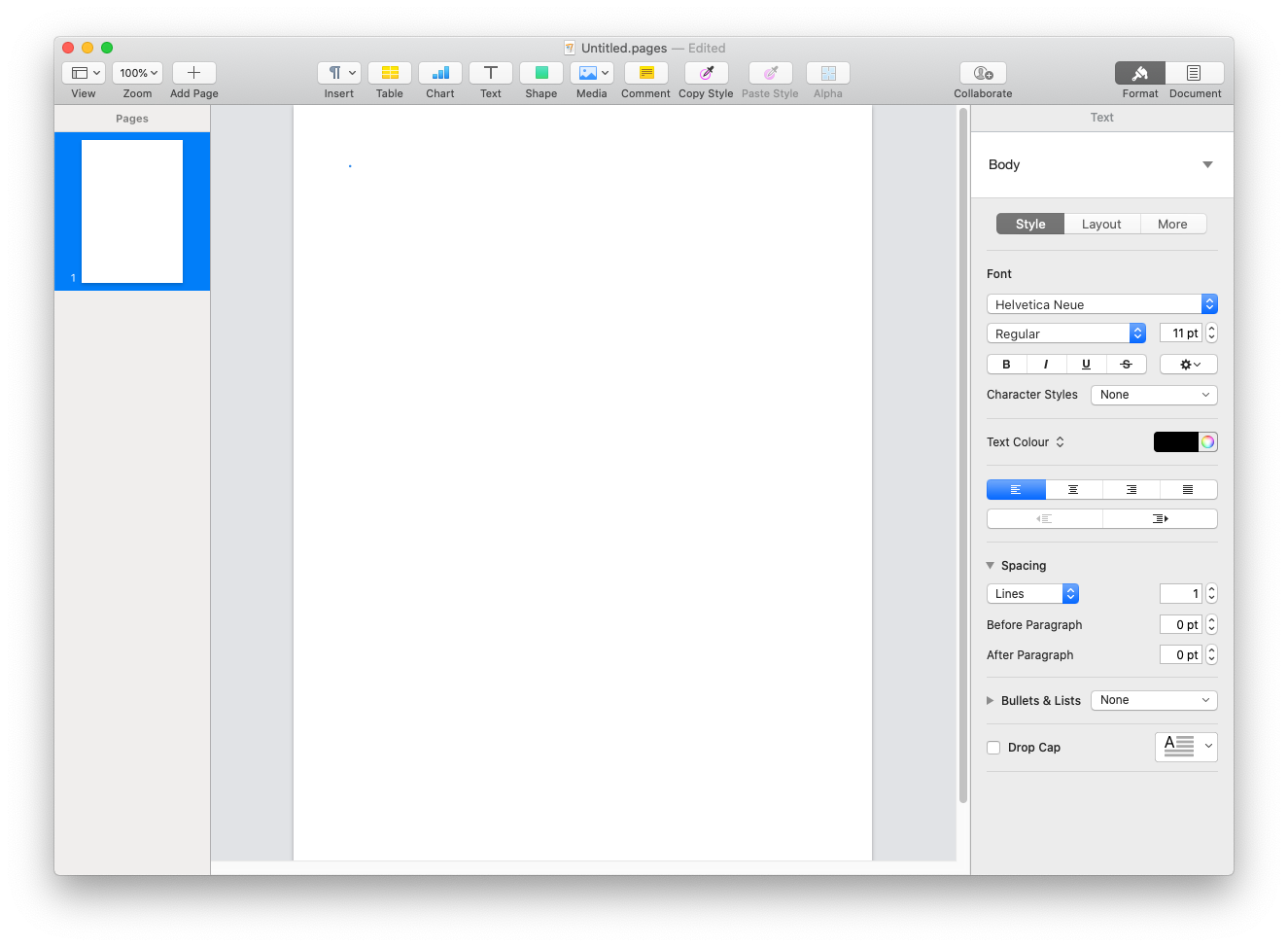This screenshot has width=1288, height=947.
Task: Expand the Bullets & Lists section
Action: pyautogui.click(x=991, y=700)
